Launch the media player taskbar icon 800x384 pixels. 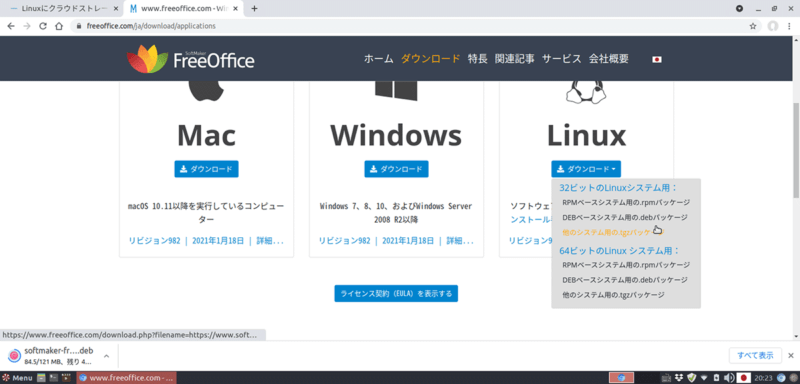point(66,378)
